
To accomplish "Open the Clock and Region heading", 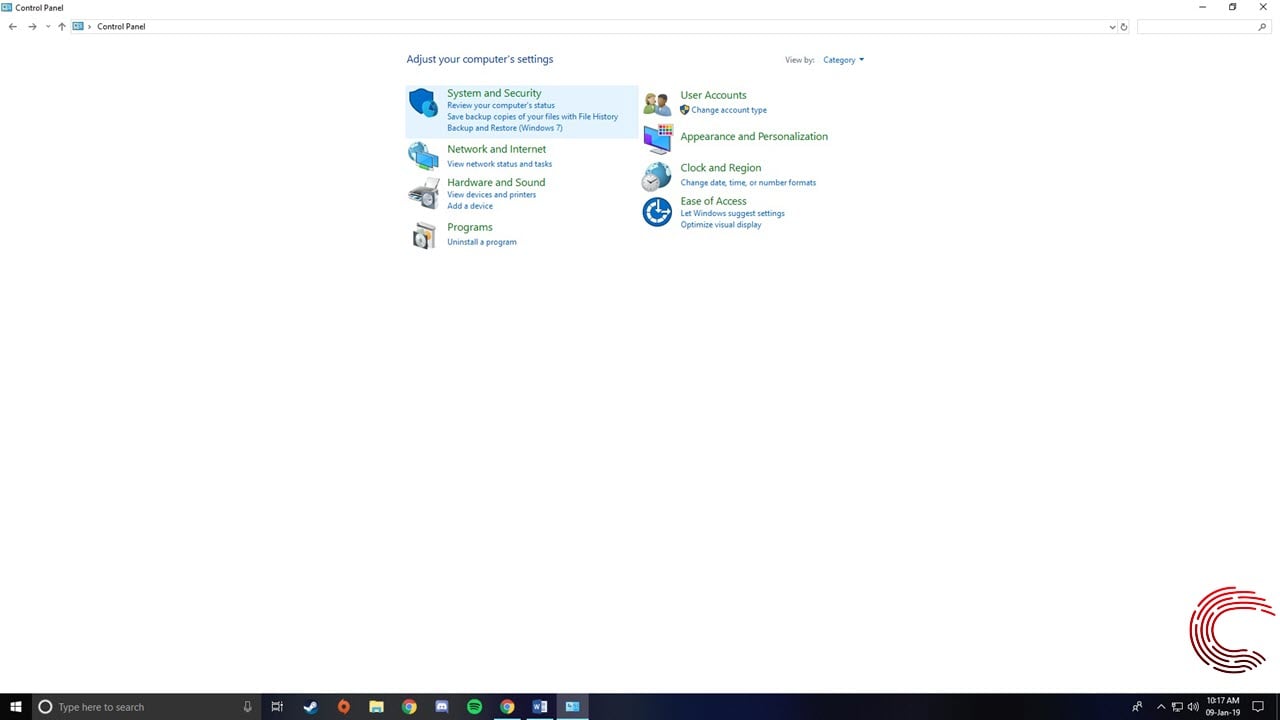I will 721,168.
